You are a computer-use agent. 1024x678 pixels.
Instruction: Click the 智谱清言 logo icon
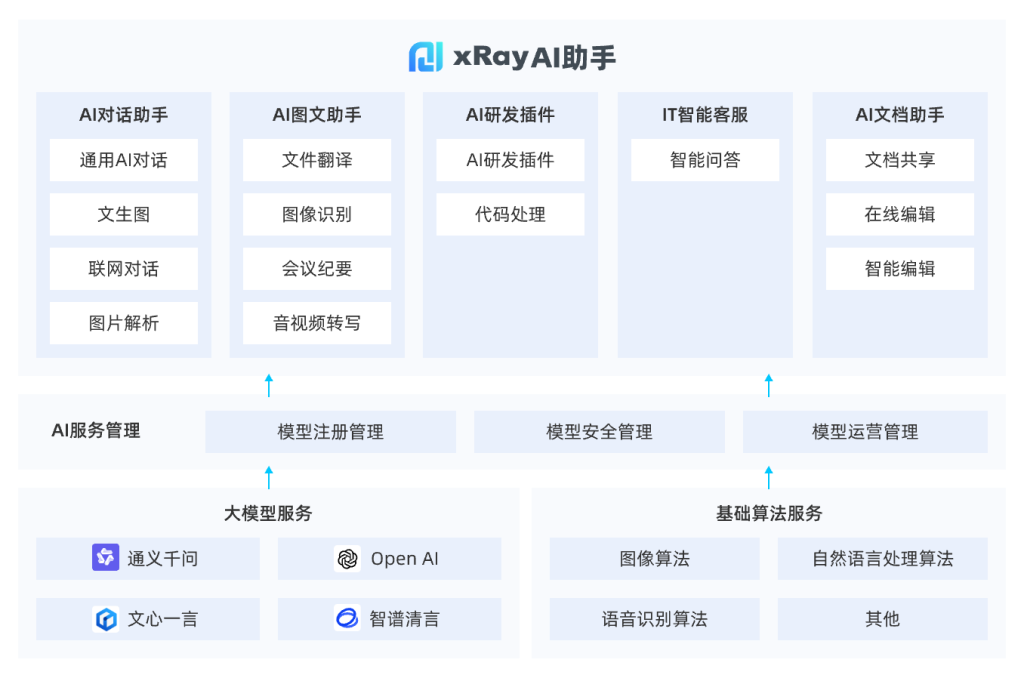click(x=347, y=619)
